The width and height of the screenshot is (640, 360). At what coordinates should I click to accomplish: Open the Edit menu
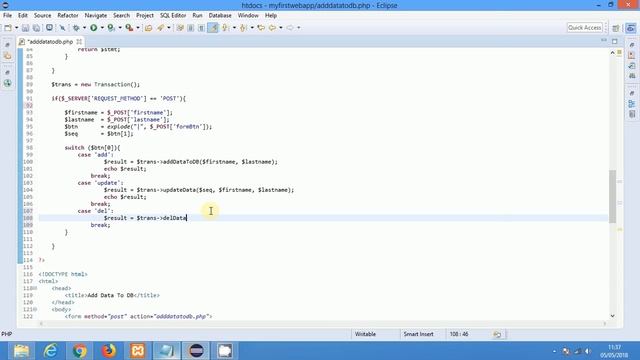22,16
